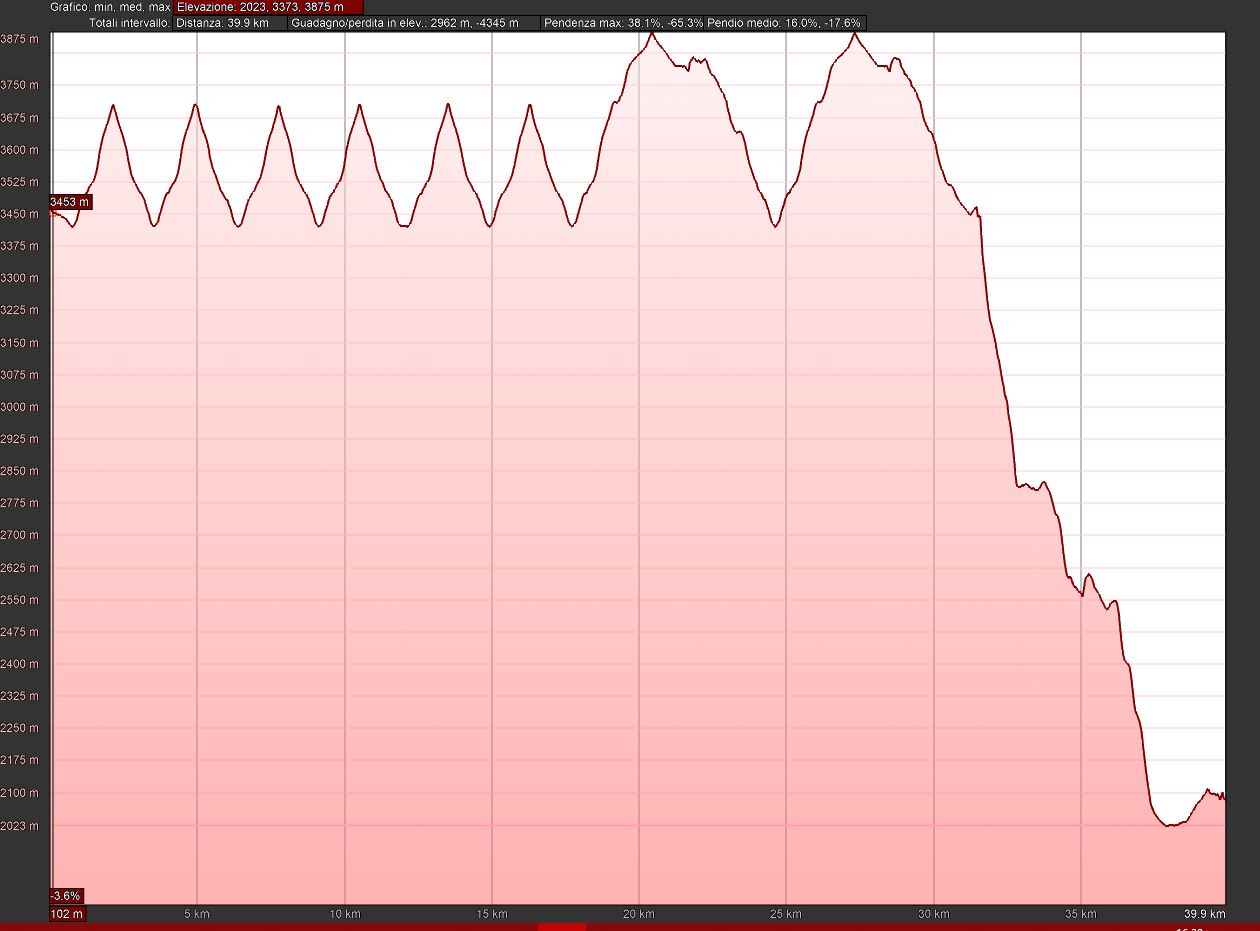
Task: Click the Grafico: min. med. max label
Action: [x=110, y=7]
